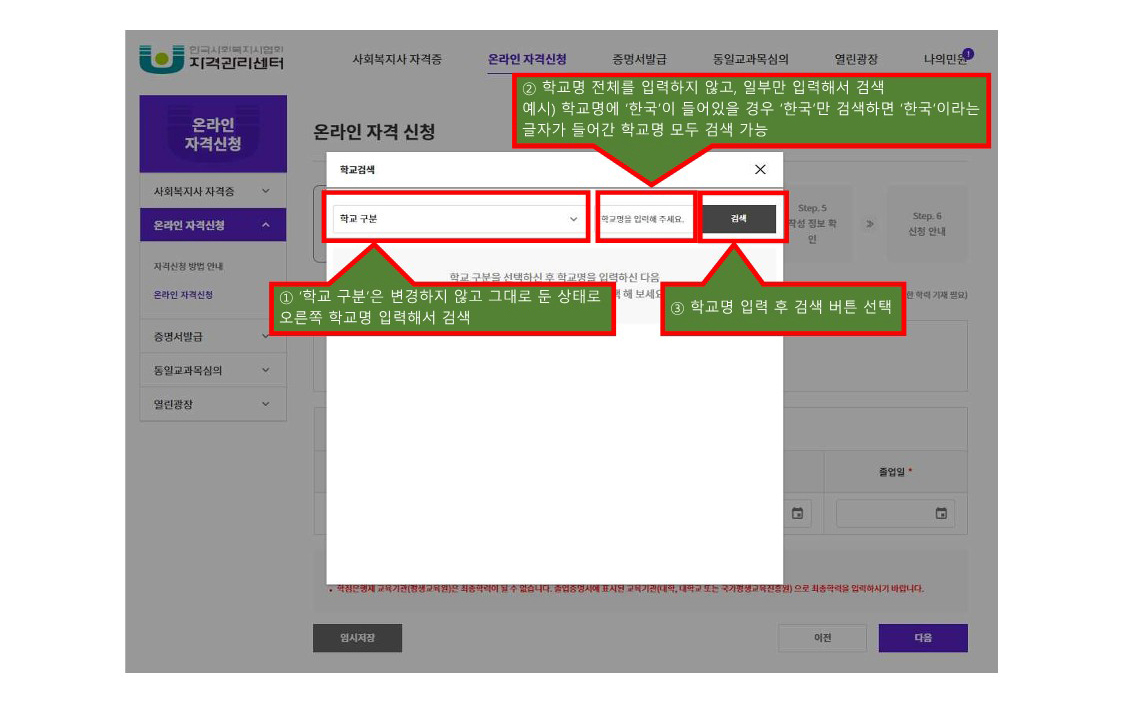1123x703 pixels.
Task: Open the 졸업일 calendar picker icon
Action: 941,513
